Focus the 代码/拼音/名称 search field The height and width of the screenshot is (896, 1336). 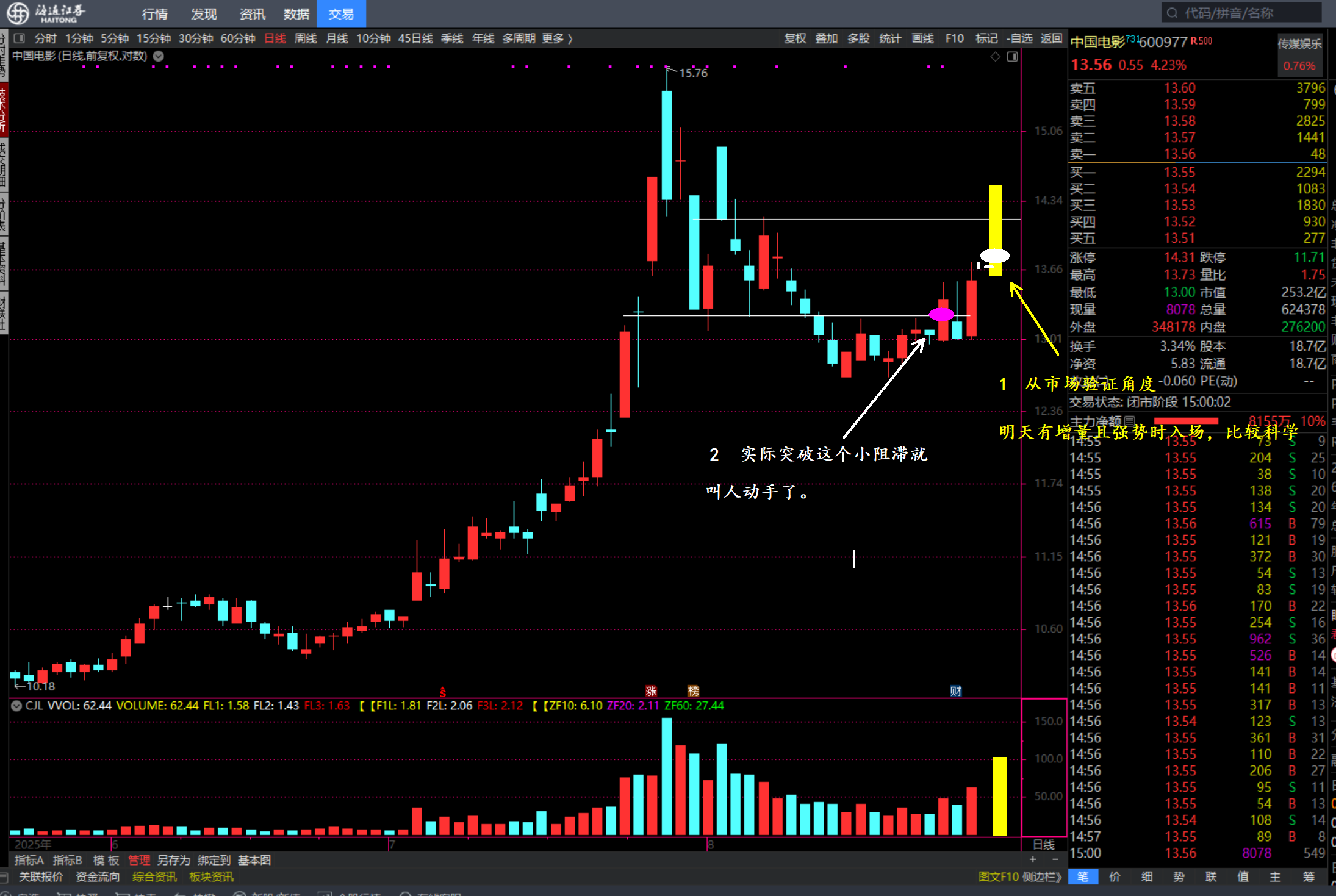(1241, 13)
